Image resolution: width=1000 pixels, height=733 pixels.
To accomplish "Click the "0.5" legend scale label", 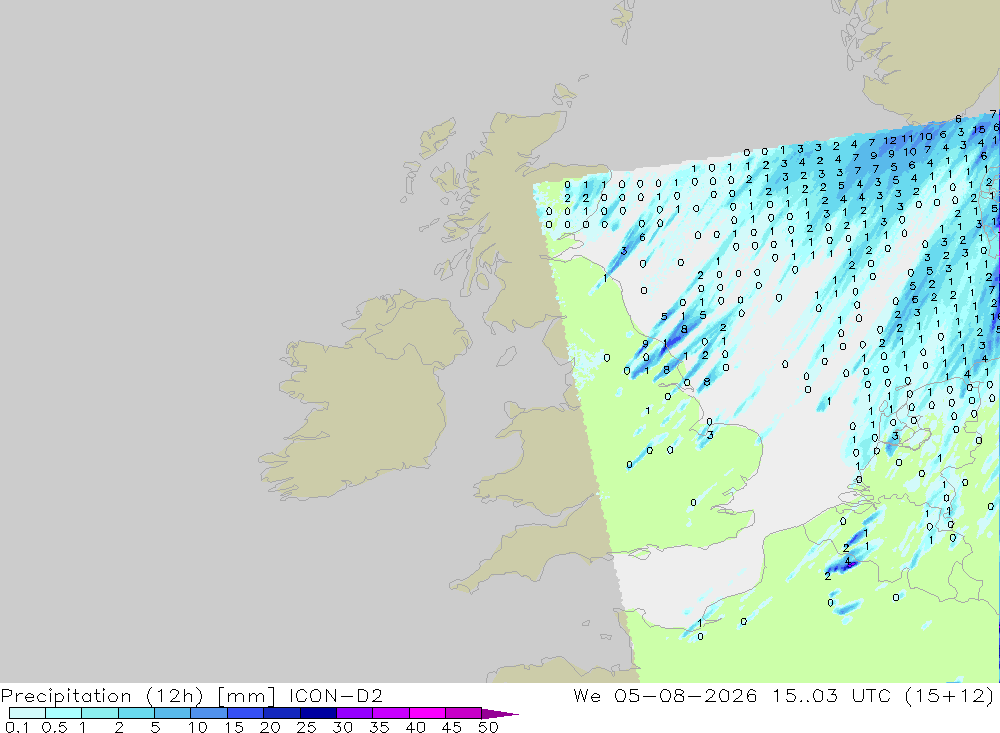I will pos(54,727).
